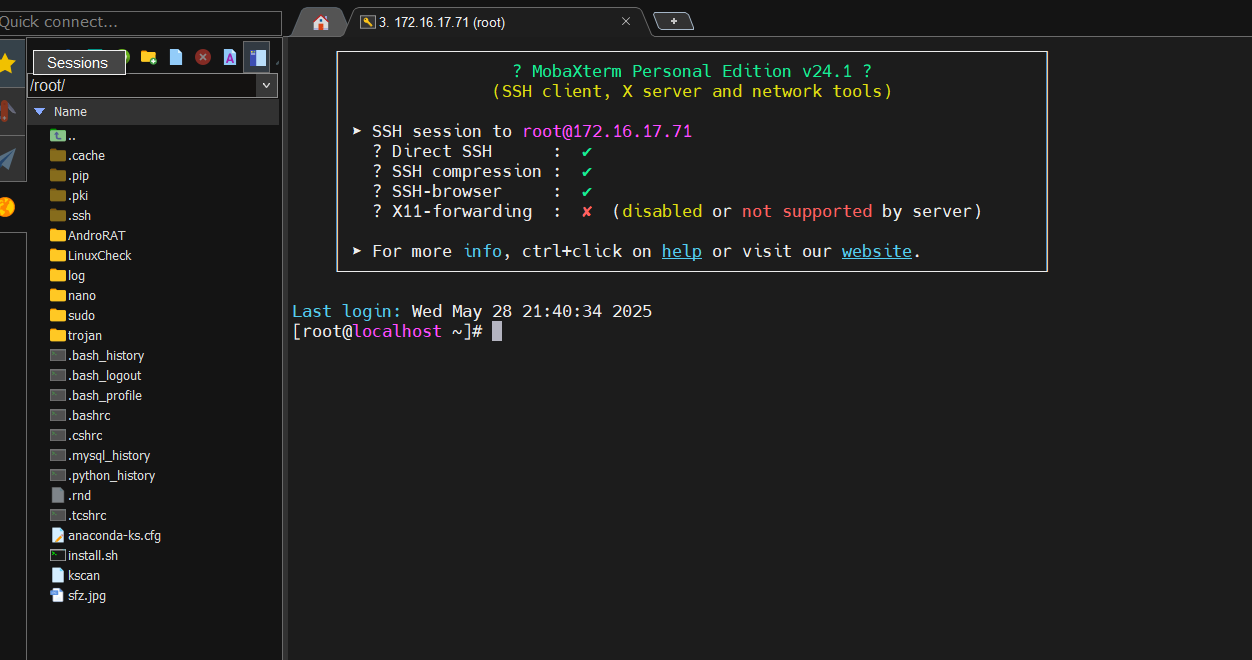Open the Sessions star sidebar tab
This screenshot has height=660, width=1252.
coord(8,63)
